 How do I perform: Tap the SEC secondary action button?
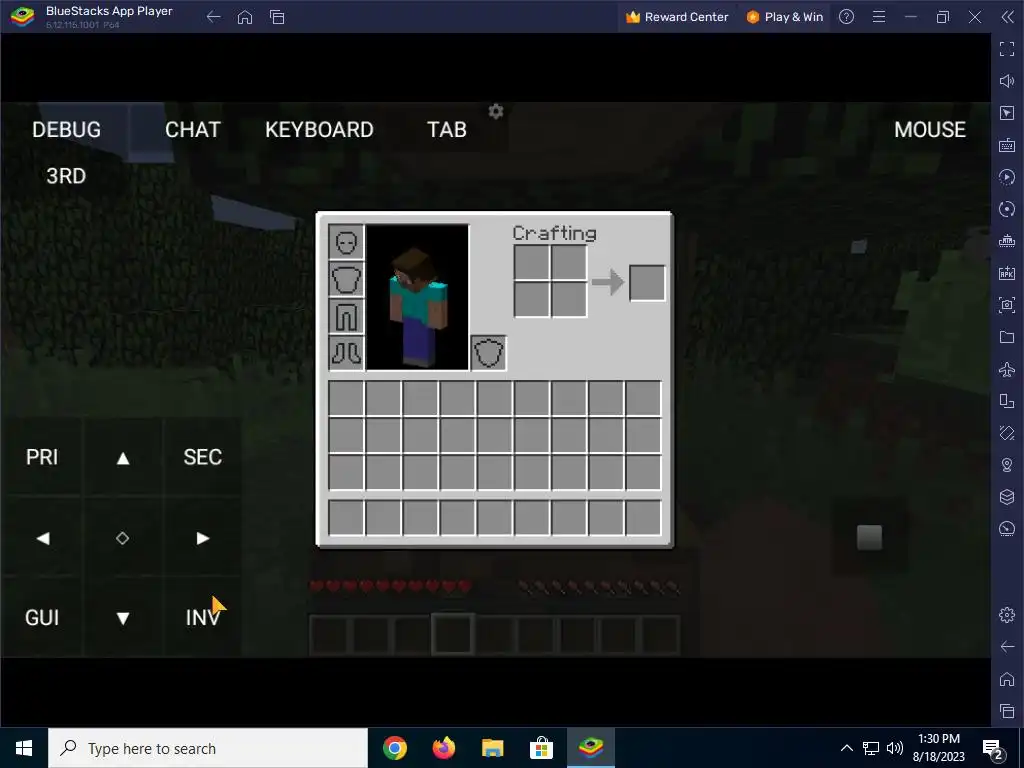click(x=202, y=457)
